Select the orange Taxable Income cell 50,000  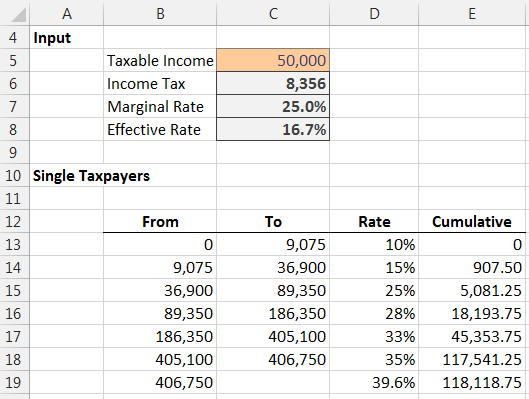pyautogui.click(x=273, y=60)
